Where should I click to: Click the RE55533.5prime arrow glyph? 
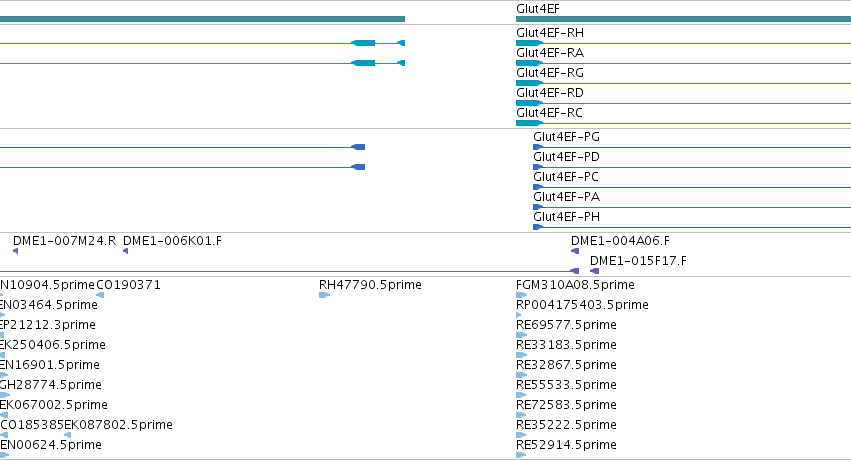pos(522,395)
